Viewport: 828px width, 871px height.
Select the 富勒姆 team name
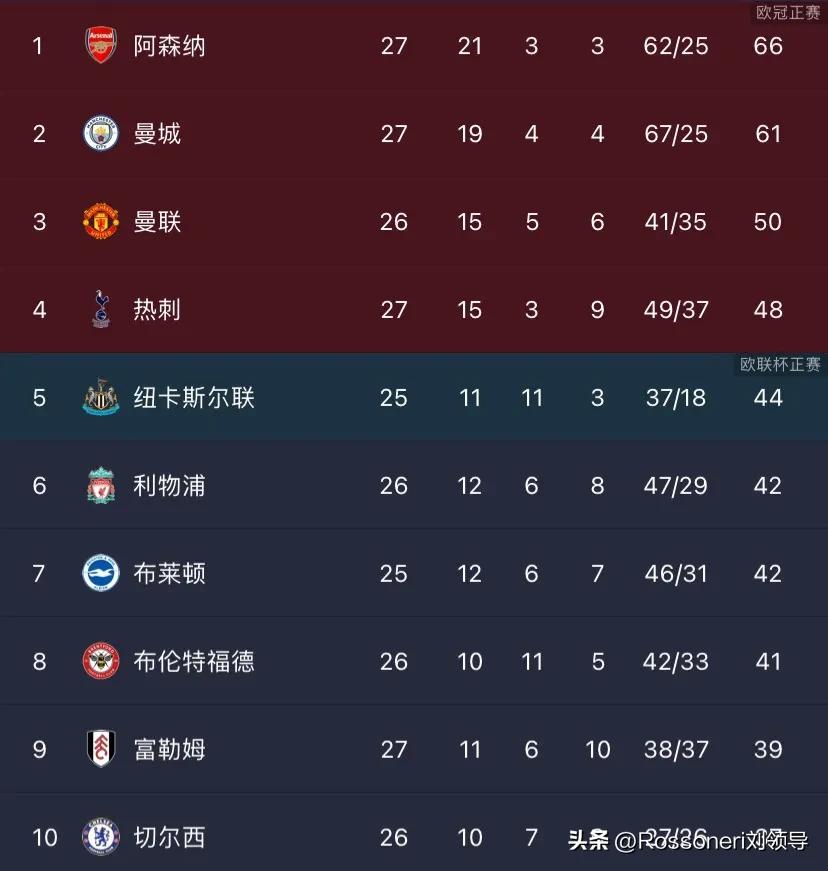click(169, 749)
